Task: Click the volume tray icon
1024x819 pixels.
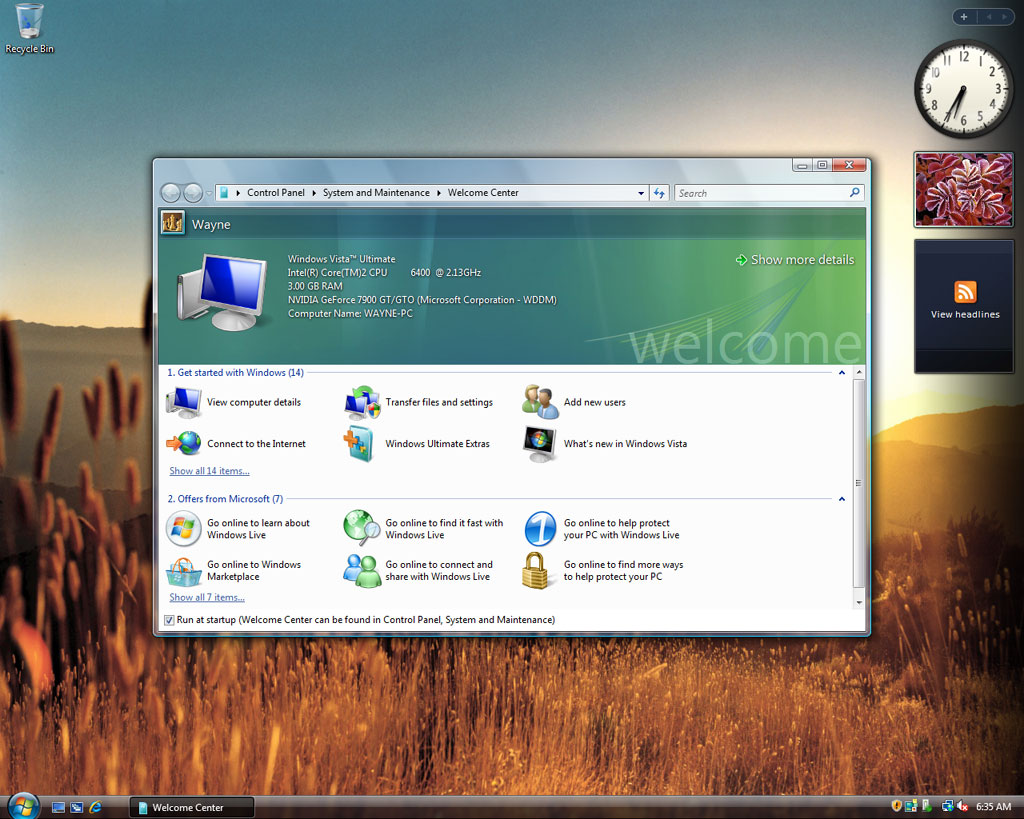Action: [961, 807]
